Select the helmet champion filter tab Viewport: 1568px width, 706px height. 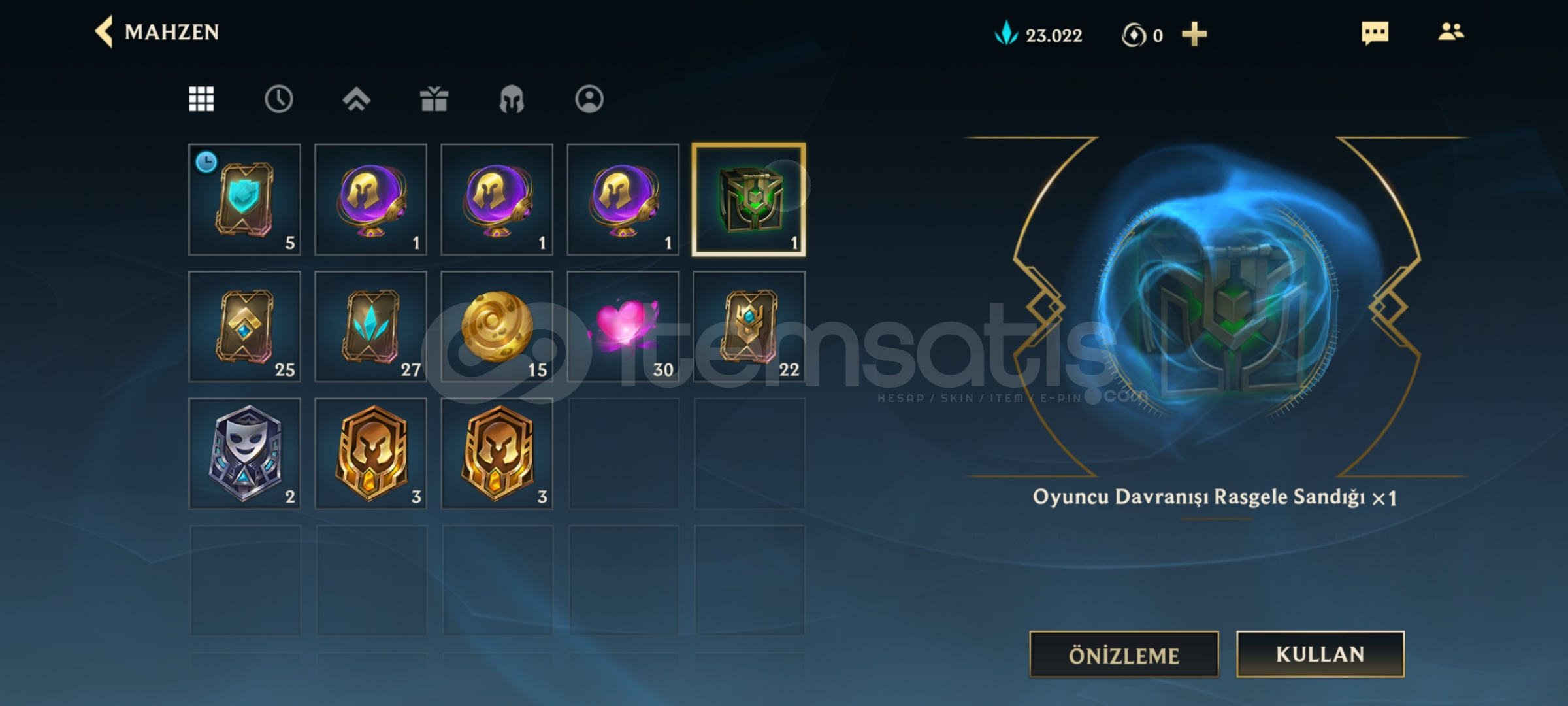pos(512,99)
